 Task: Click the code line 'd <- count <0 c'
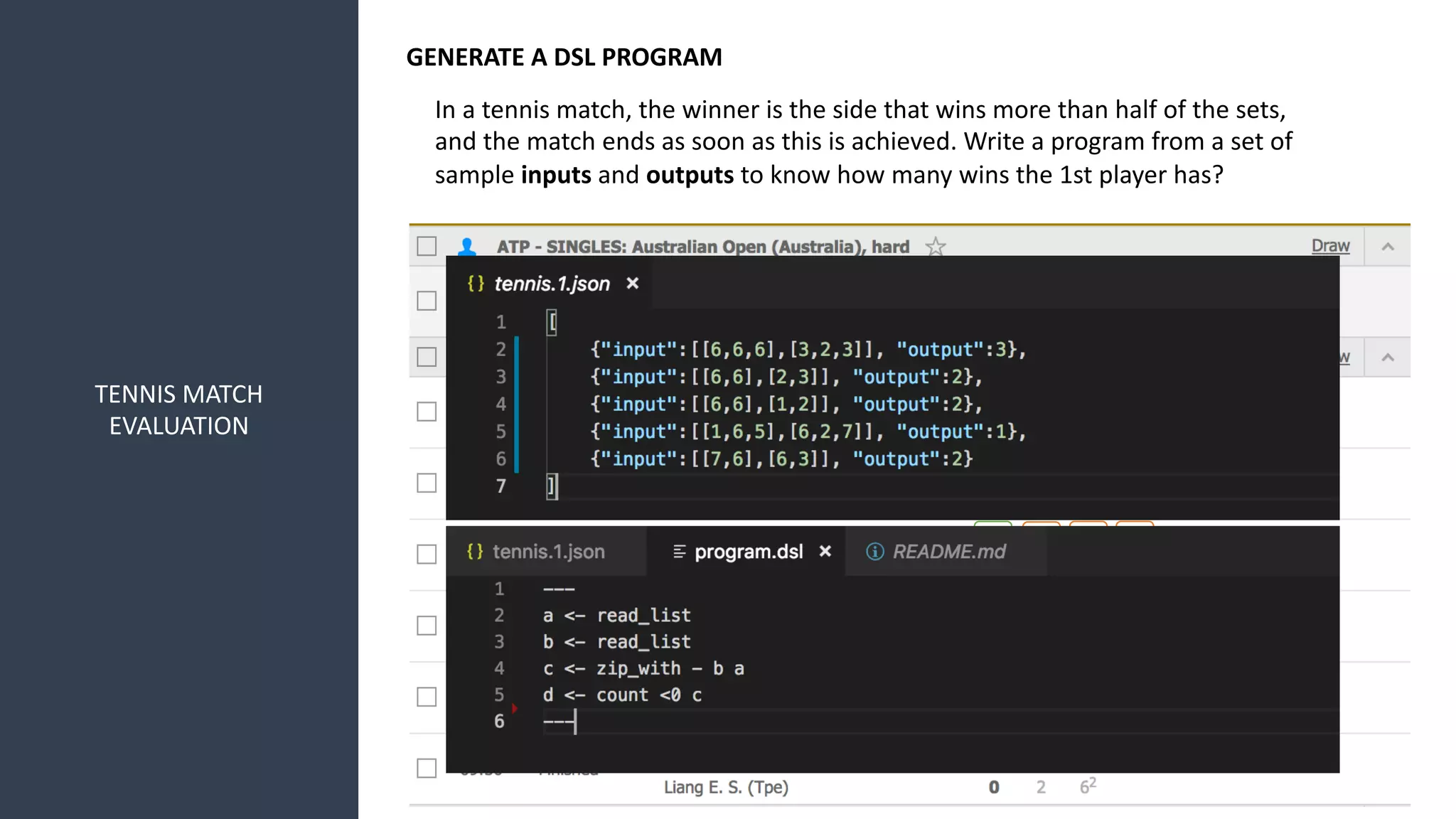tap(622, 695)
